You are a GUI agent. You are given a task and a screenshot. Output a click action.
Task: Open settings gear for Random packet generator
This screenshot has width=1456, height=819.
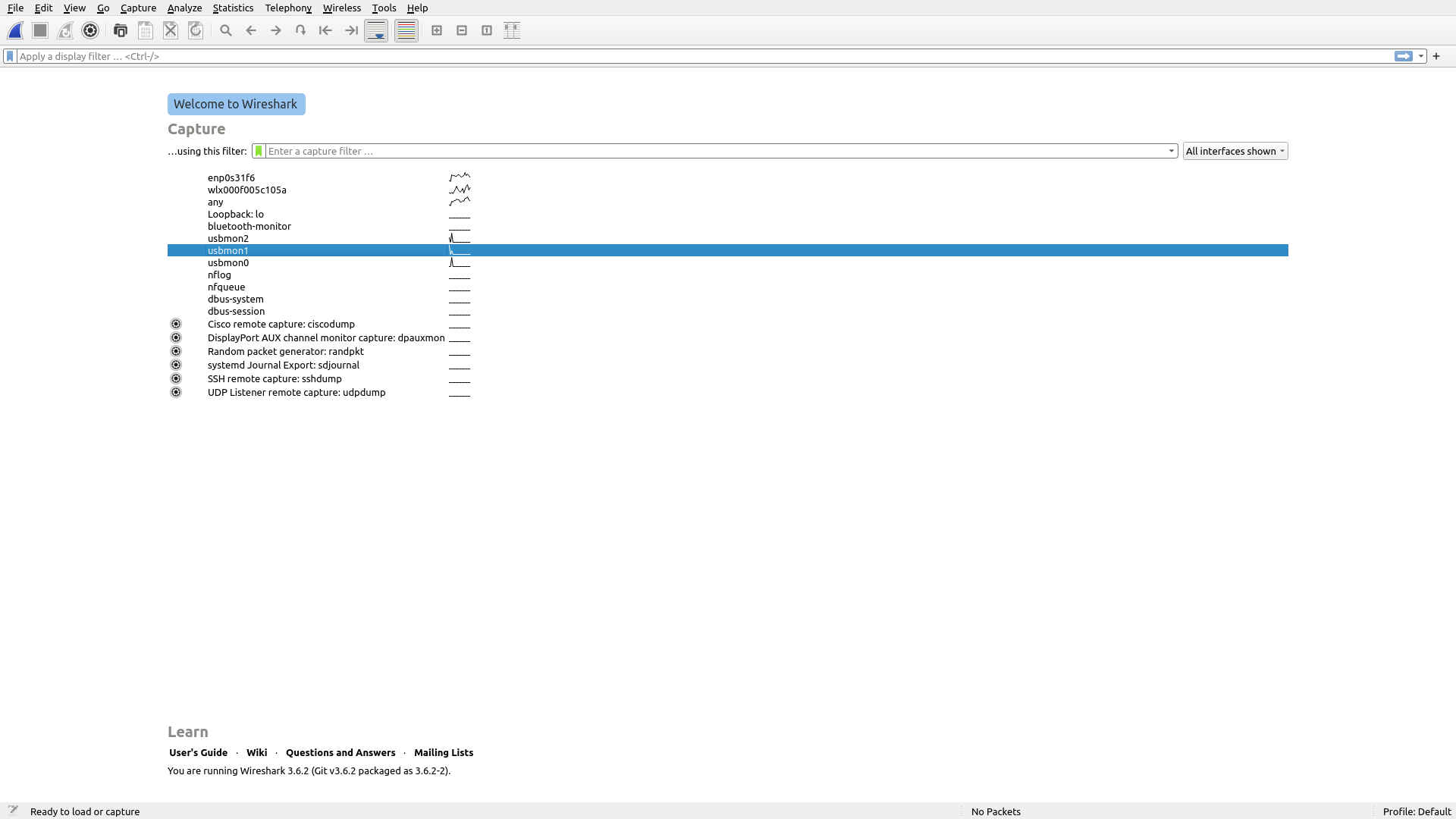pyautogui.click(x=176, y=351)
